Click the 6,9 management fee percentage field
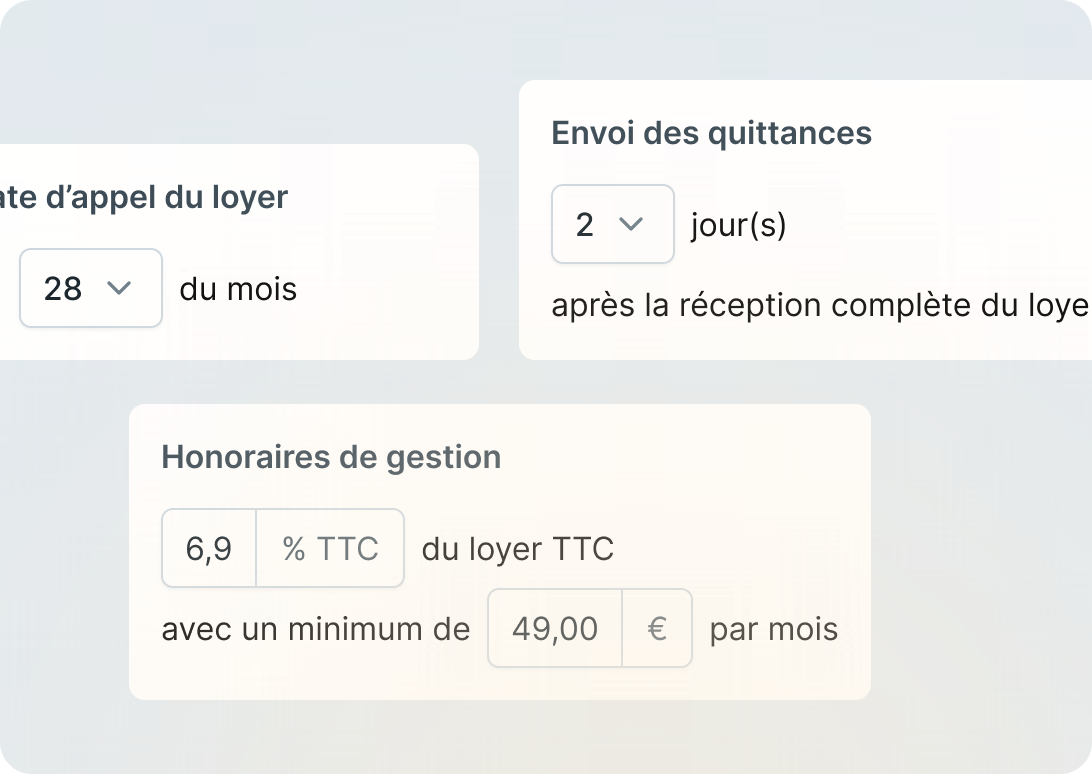 pyautogui.click(x=209, y=548)
